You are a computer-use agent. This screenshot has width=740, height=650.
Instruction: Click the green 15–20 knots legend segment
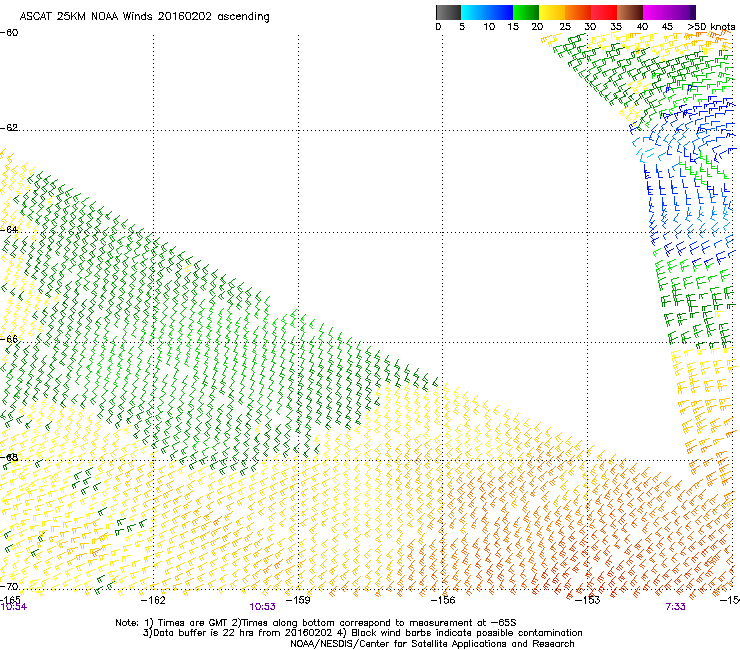coord(526,12)
